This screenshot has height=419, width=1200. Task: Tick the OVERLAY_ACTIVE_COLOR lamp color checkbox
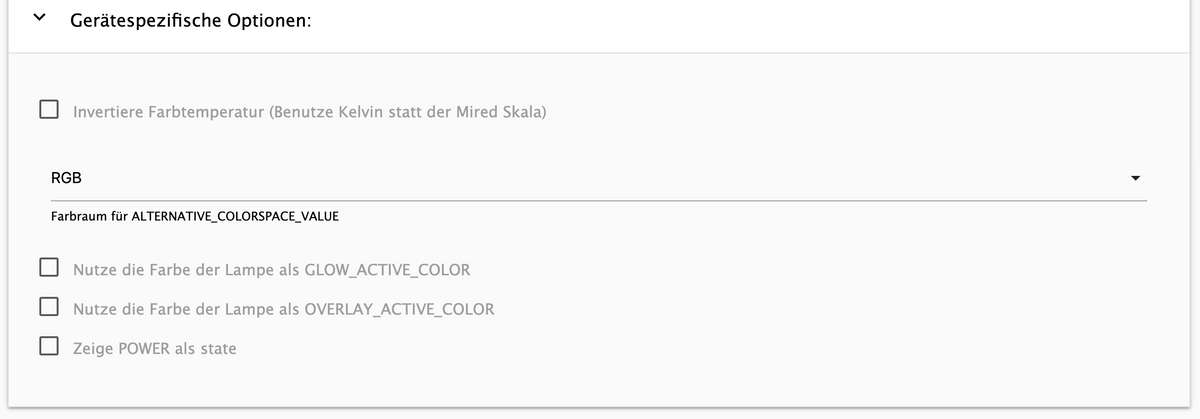(48, 308)
